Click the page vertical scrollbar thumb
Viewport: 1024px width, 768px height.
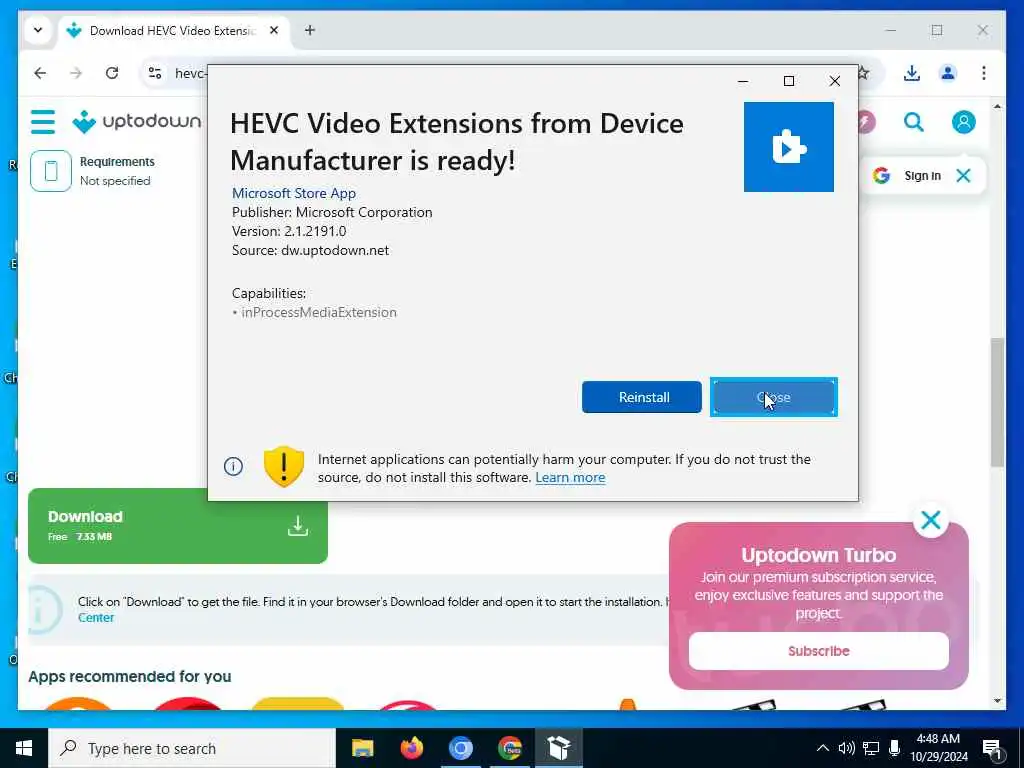[x=997, y=402]
